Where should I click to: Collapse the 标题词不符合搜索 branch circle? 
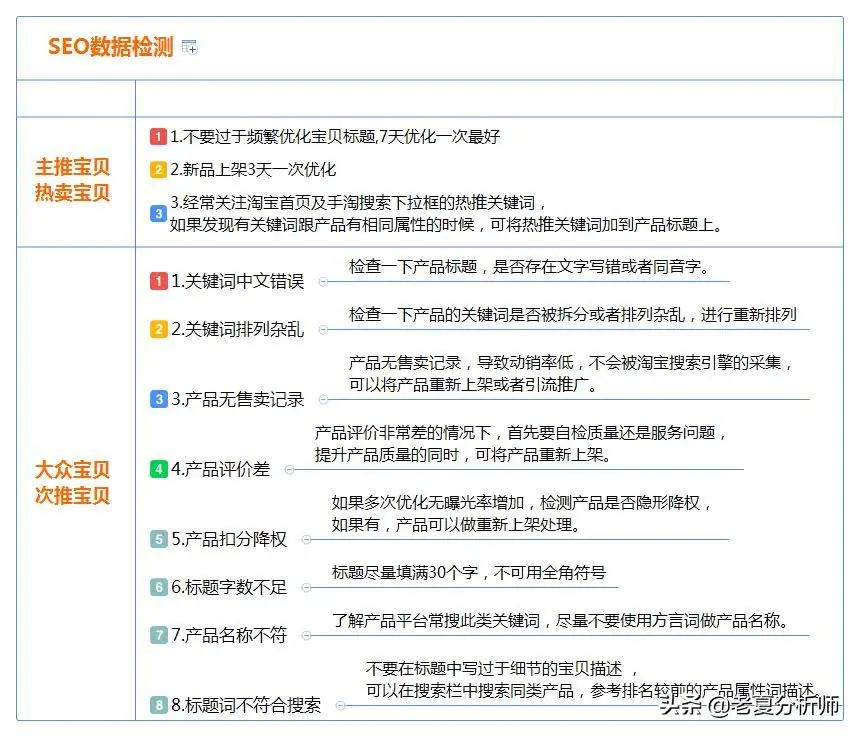[x=340, y=706]
